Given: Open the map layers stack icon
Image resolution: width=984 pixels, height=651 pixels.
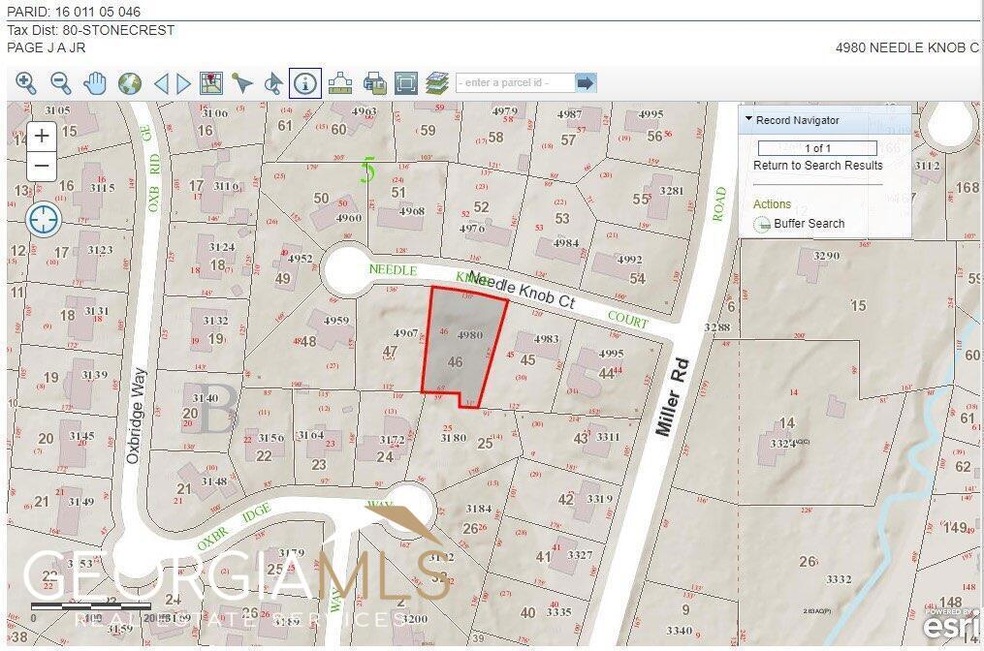Looking at the screenshot, I should 436,82.
